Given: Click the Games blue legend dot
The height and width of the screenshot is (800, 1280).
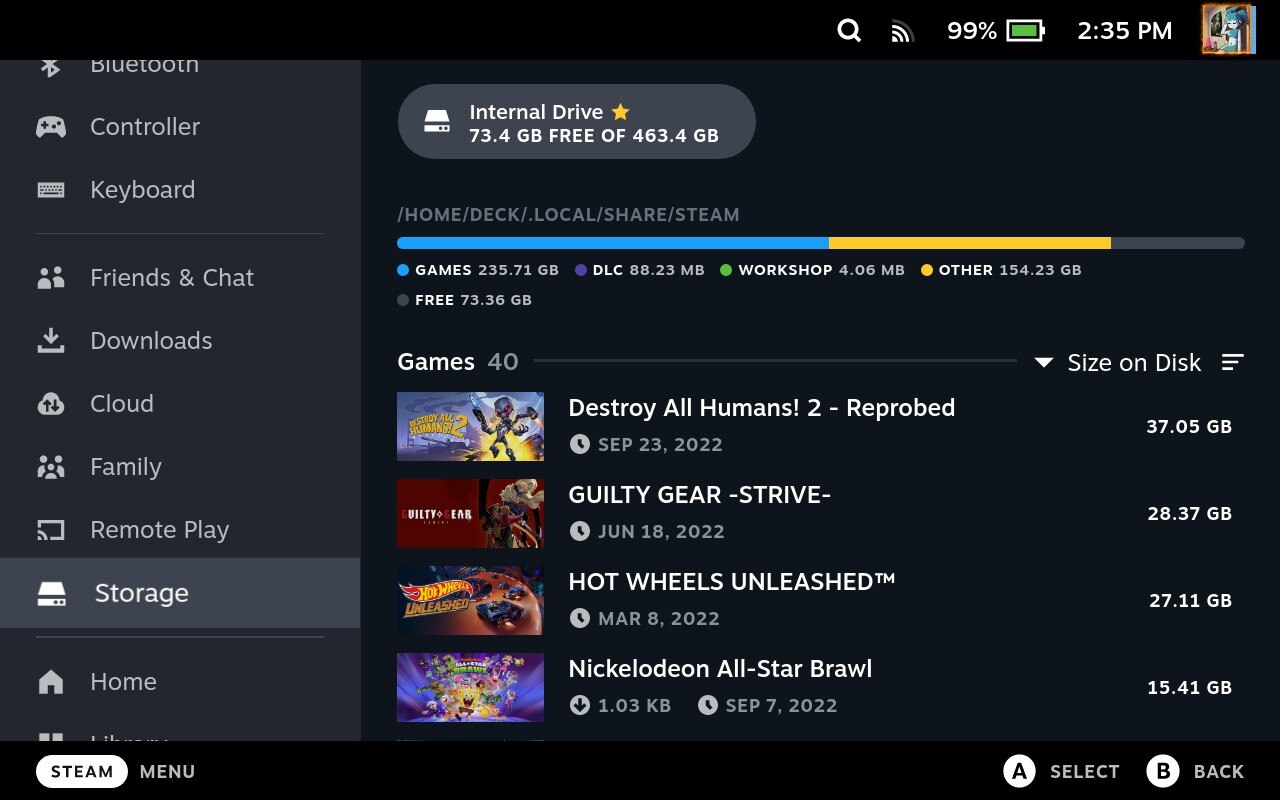Looking at the screenshot, I should coord(403,270).
